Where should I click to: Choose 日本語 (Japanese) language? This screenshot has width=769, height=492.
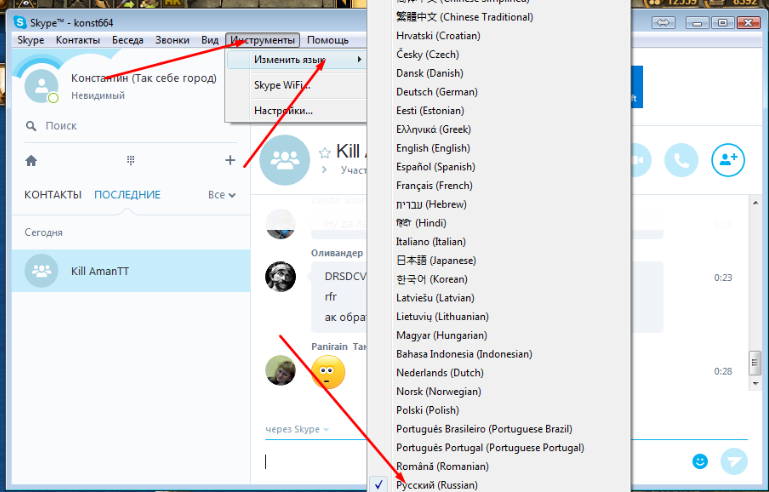tap(436, 260)
